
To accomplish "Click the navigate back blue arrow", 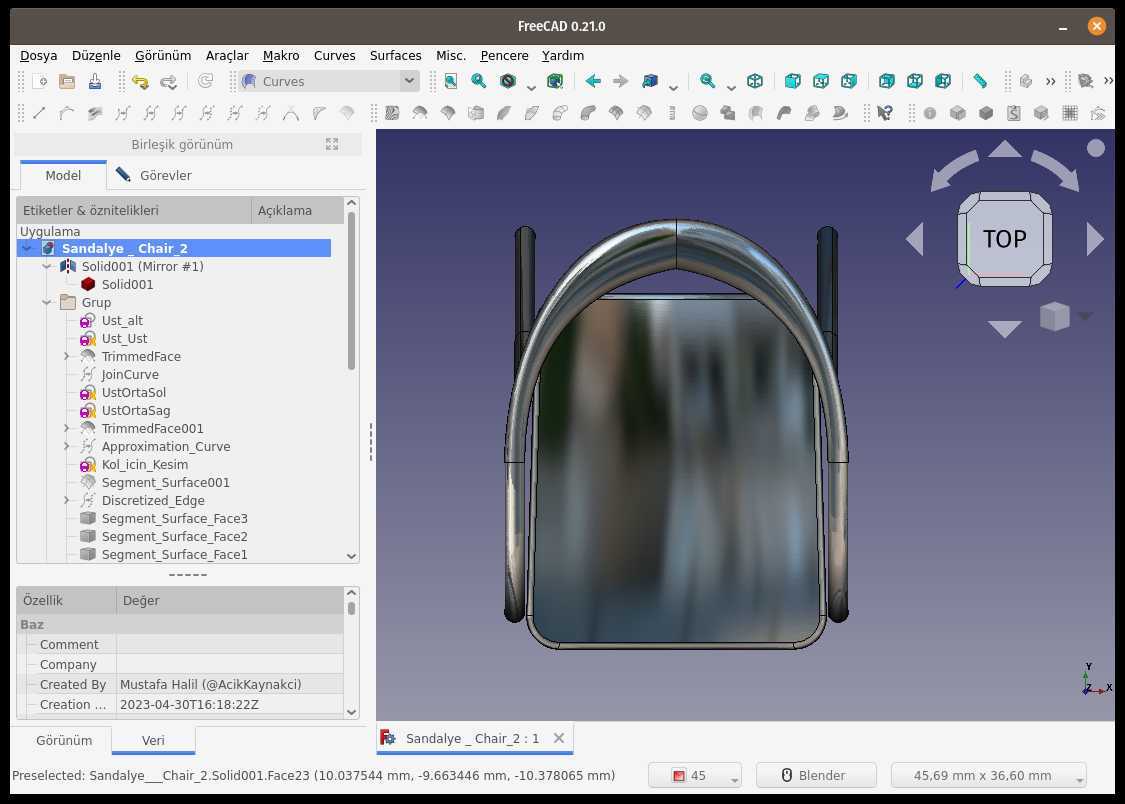I will (x=593, y=81).
